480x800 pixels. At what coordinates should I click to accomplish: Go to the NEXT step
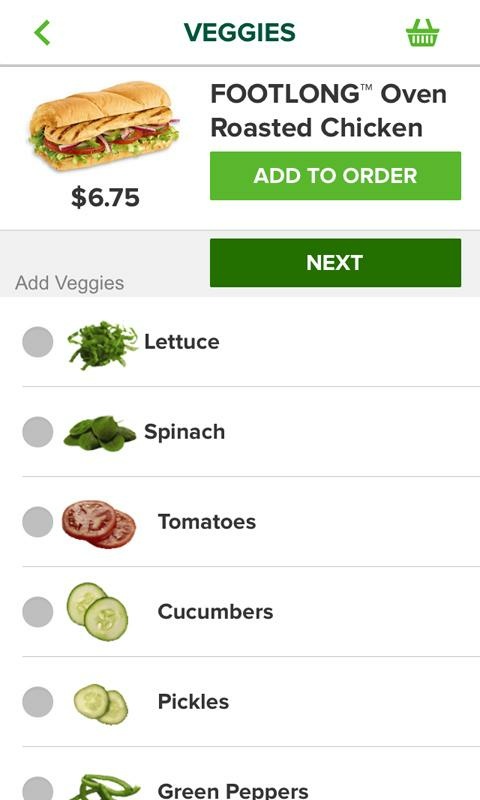point(335,263)
